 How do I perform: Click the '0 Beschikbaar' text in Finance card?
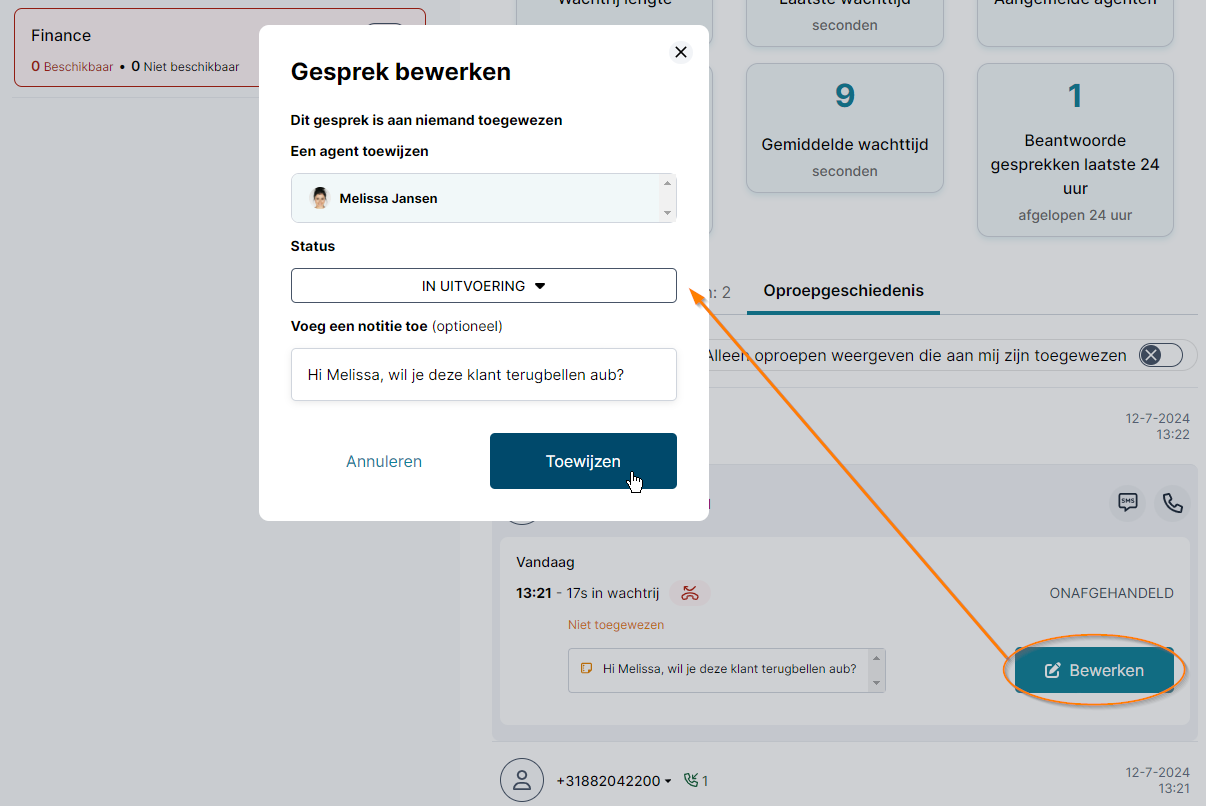tap(72, 67)
